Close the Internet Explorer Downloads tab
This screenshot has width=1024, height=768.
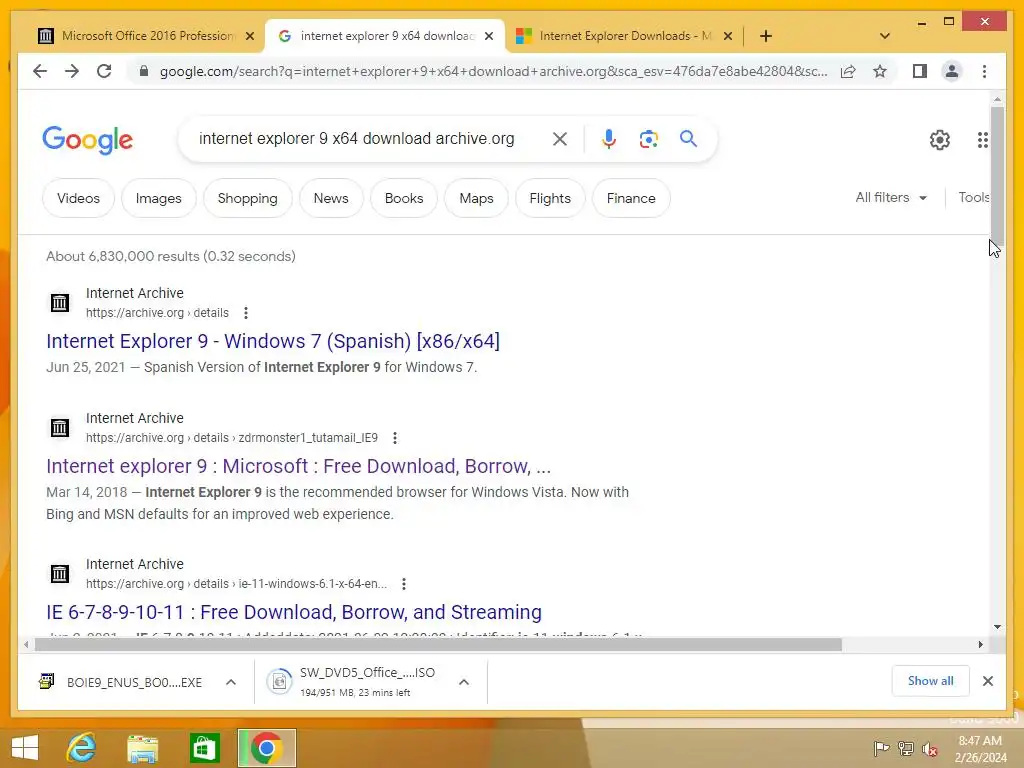728,37
